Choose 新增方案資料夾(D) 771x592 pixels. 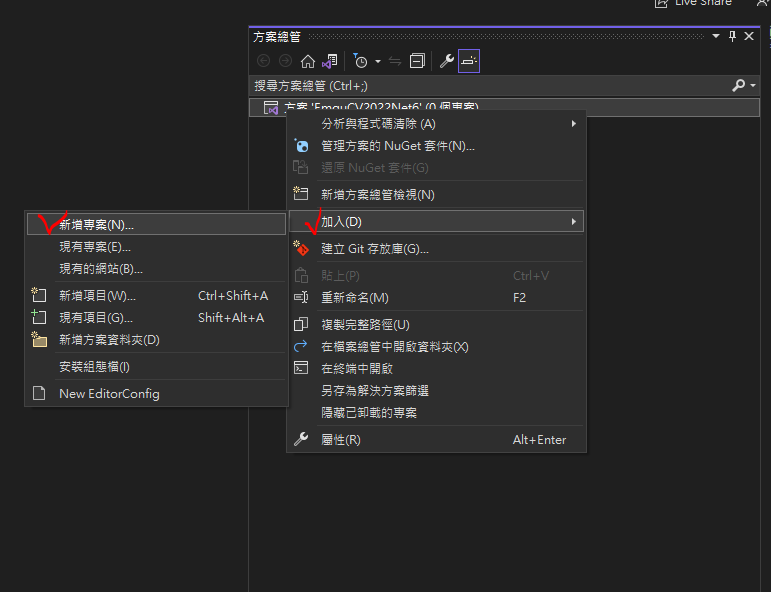(x=156, y=340)
